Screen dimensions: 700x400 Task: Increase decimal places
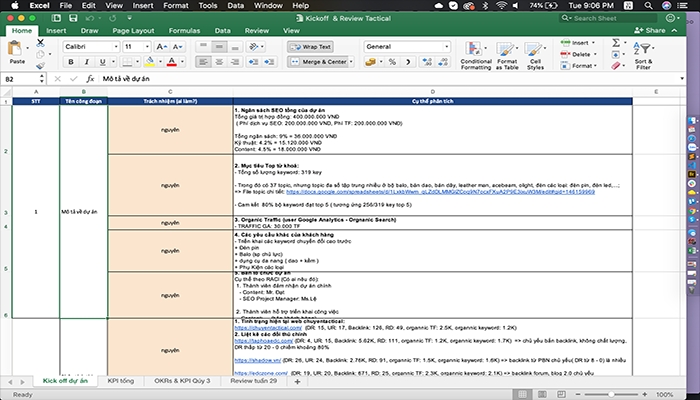click(x=427, y=62)
